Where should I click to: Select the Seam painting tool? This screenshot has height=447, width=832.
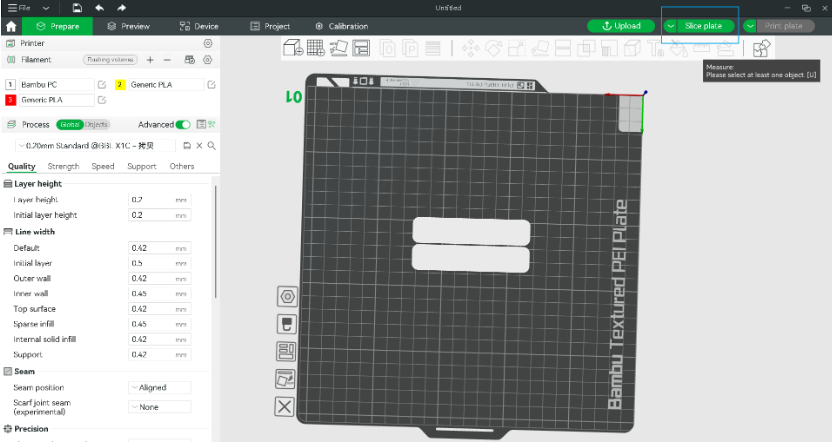(x=632, y=49)
